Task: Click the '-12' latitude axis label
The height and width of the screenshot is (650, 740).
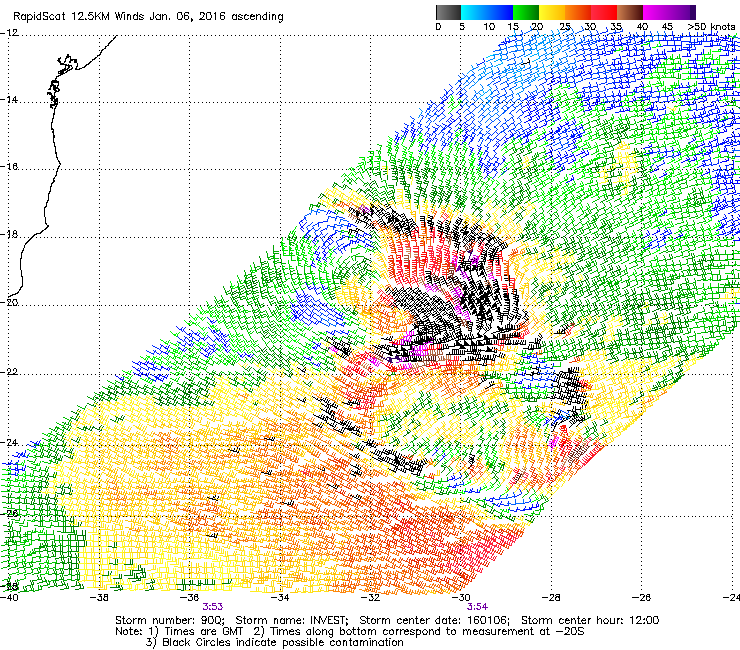Action: pyautogui.click(x=9, y=33)
